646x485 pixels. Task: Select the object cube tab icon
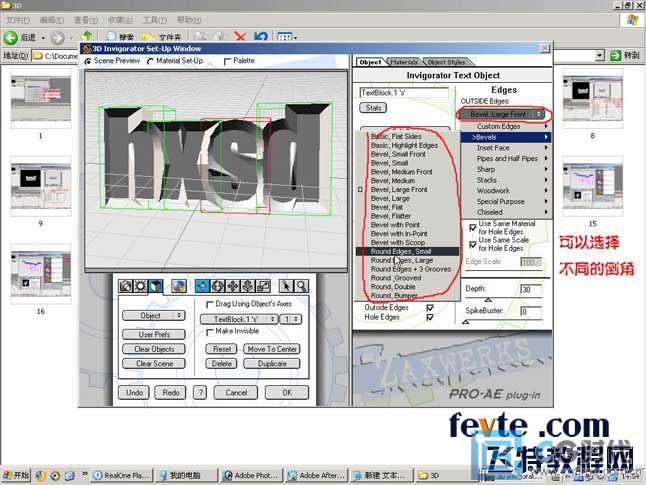click(x=155, y=286)
